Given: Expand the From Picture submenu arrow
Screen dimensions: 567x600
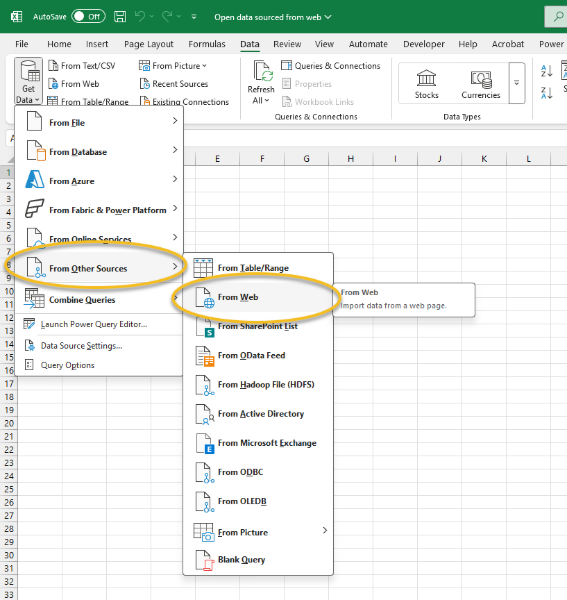Looking at the screenshot, I should (325, 530).
